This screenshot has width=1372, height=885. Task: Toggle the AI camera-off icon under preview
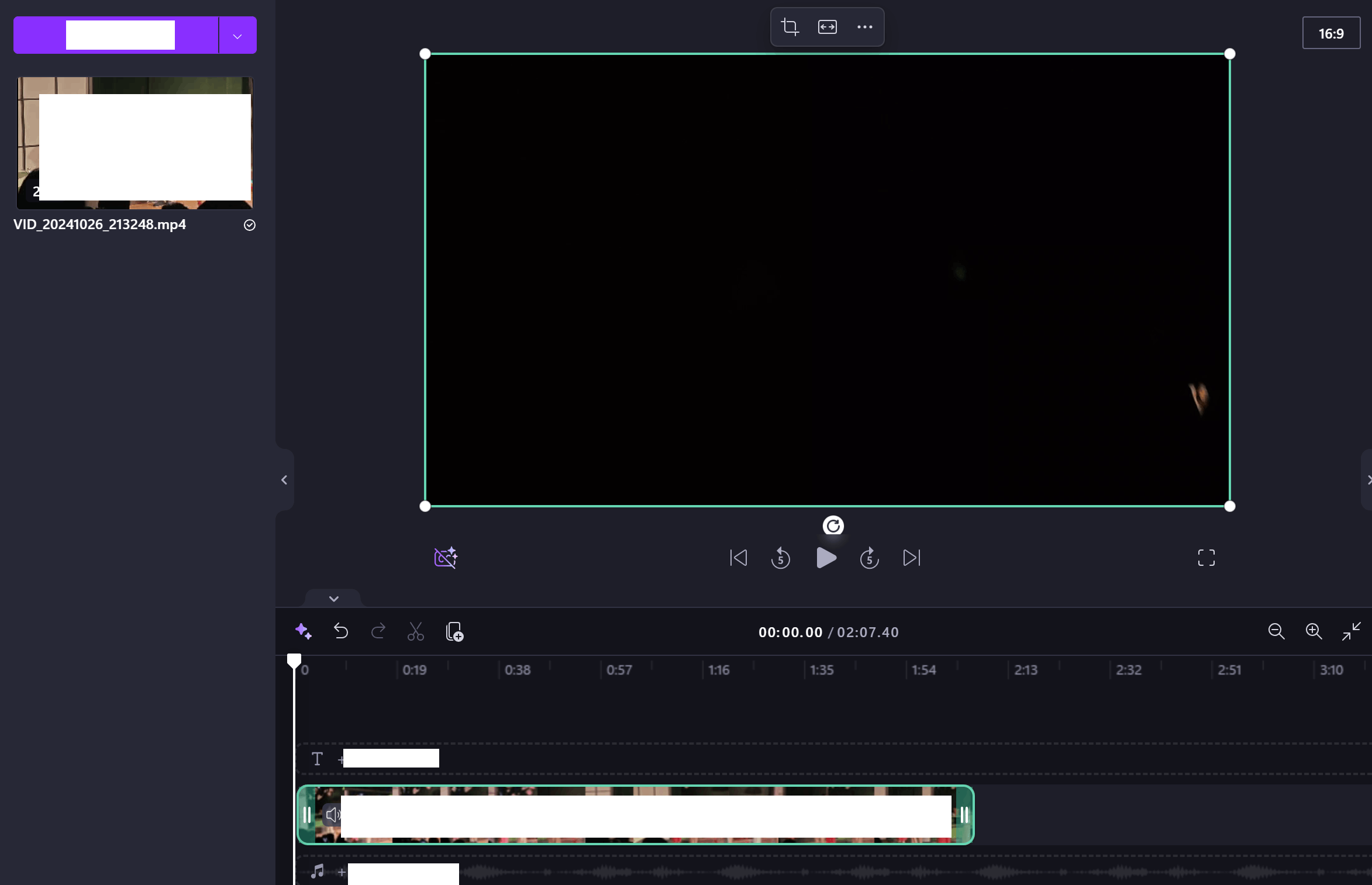pos(446,558)
